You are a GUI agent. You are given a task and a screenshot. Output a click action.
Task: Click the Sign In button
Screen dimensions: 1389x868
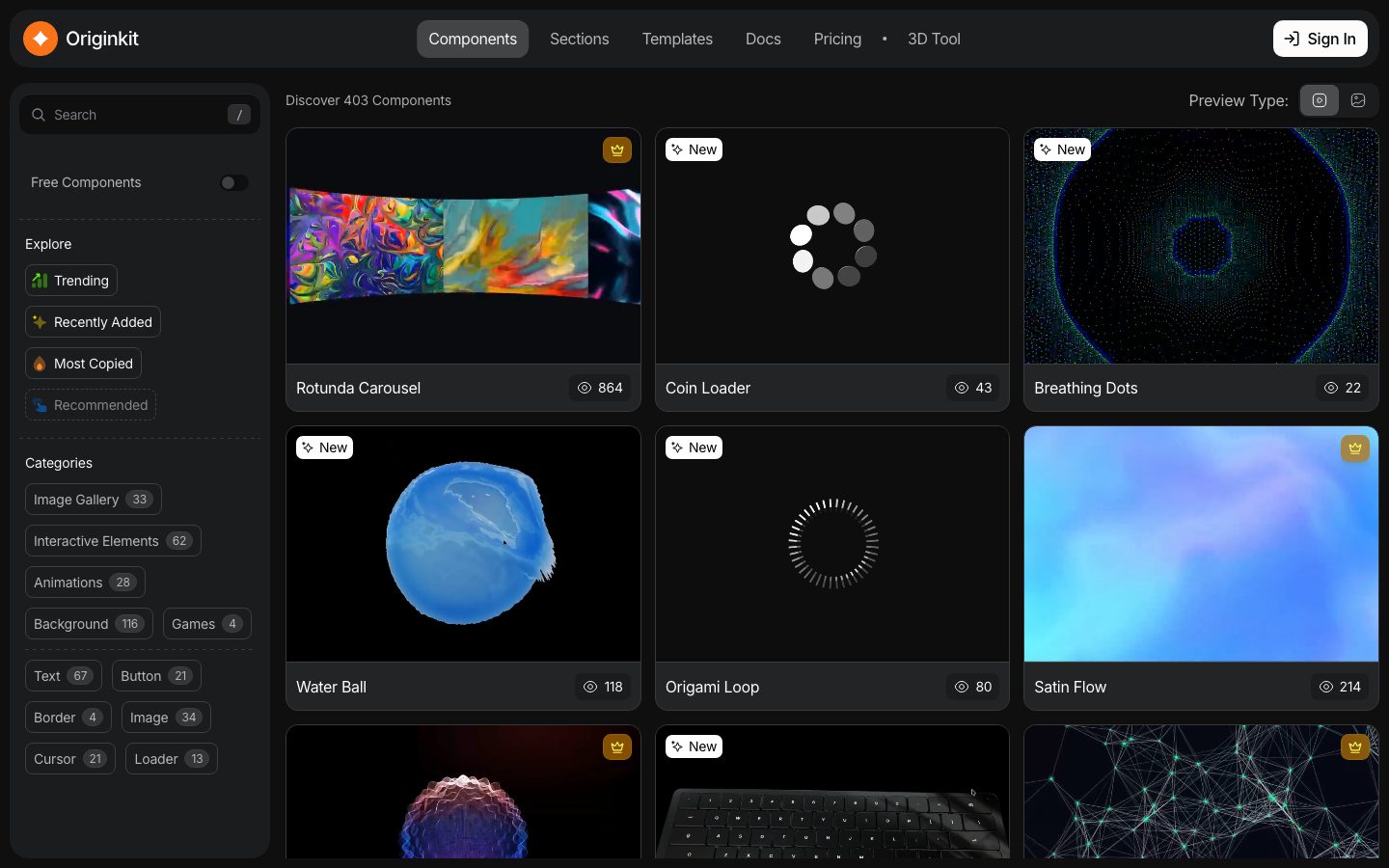[1321, 39]
